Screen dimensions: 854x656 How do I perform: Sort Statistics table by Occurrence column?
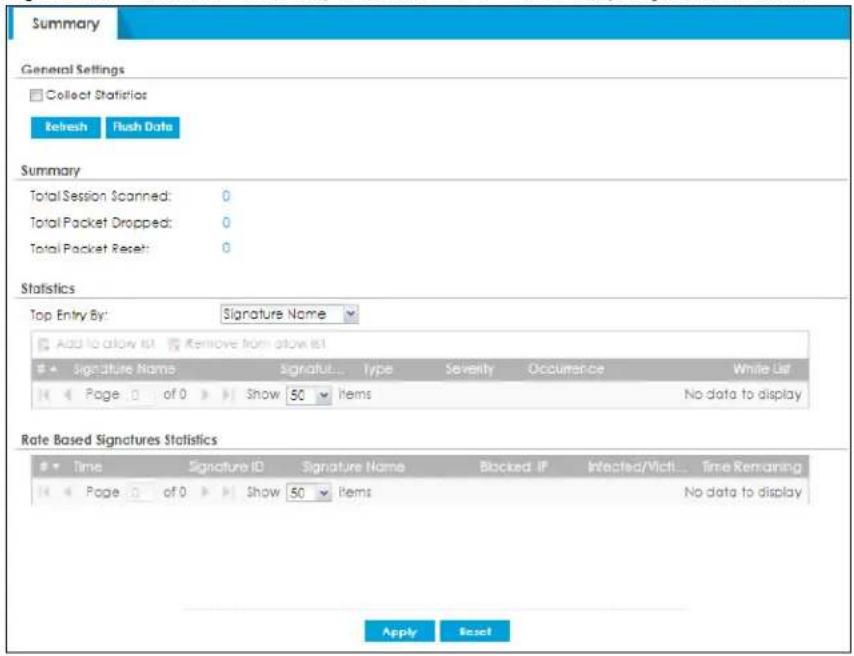point(566,369)
